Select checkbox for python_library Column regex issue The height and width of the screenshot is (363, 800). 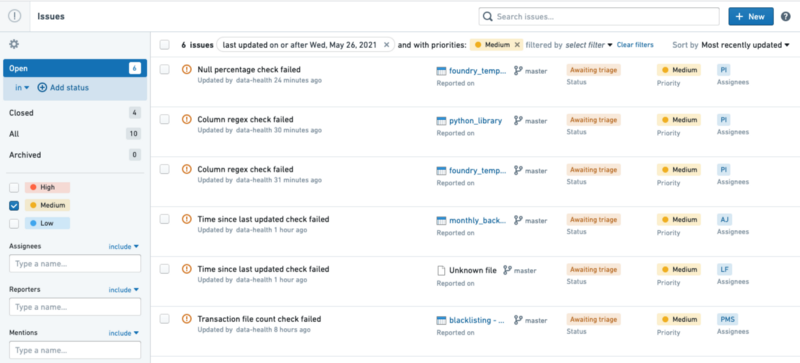[x=164, y=119]
